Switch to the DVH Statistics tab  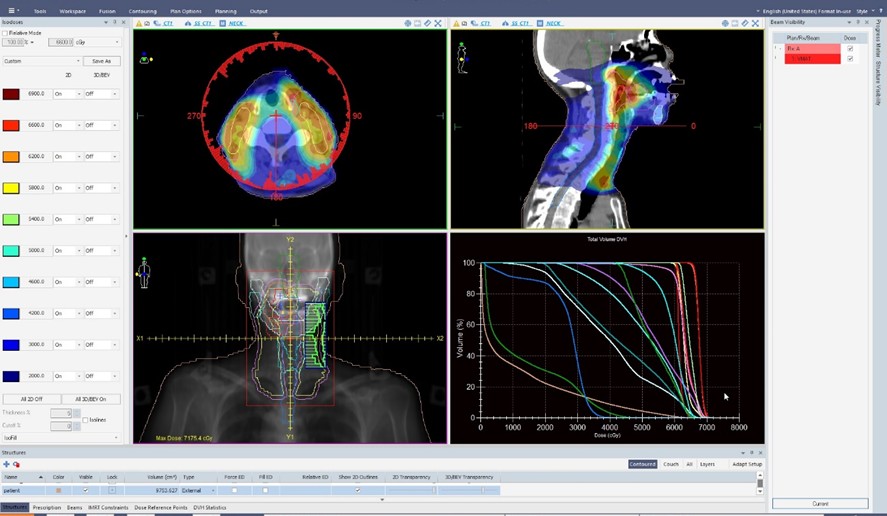pos(209,508)
